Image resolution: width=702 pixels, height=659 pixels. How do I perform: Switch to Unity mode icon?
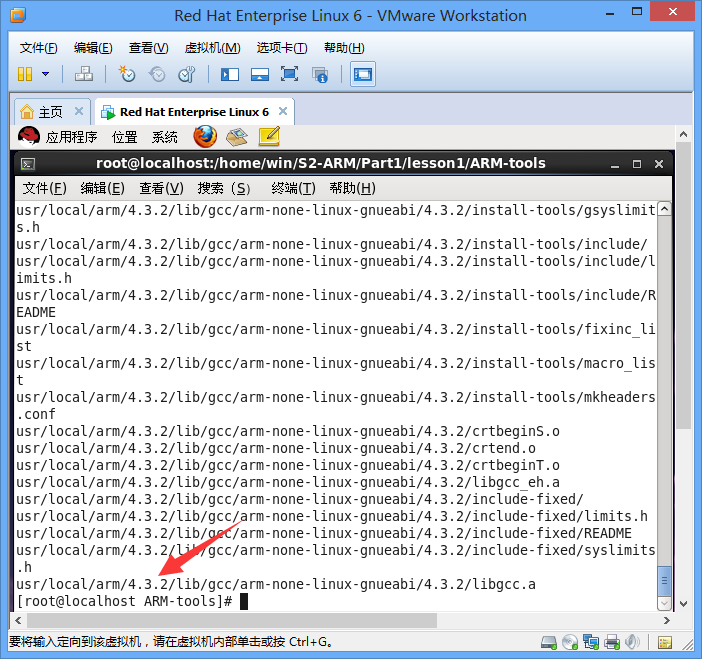320,75
